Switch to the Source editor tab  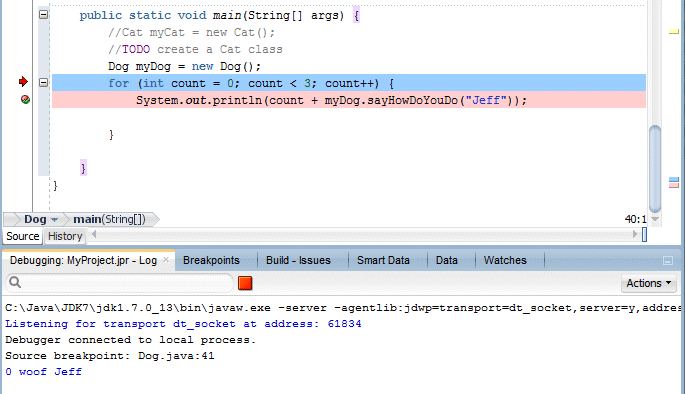[x=23, y=236]
